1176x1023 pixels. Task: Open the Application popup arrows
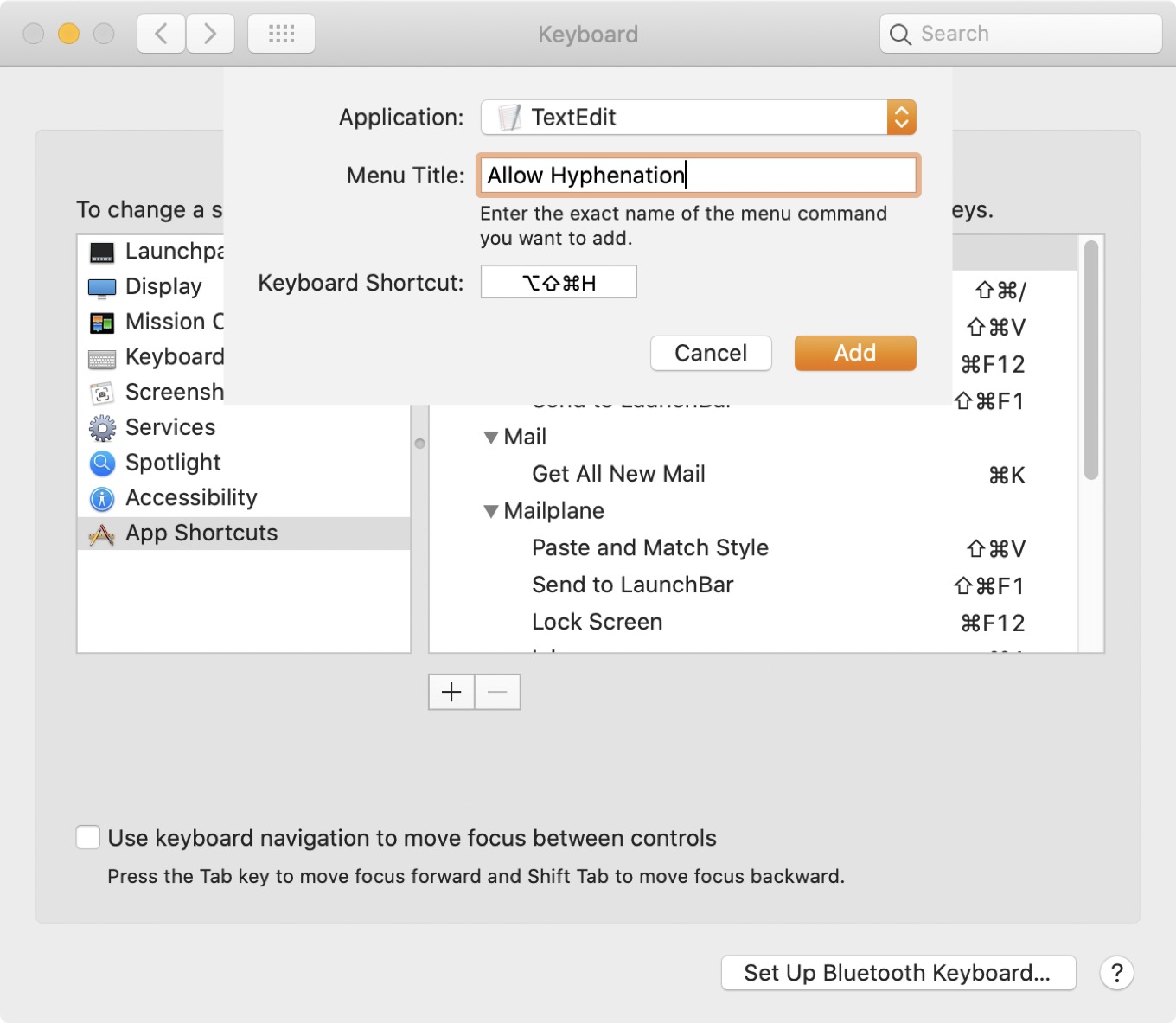tap(901, 117)
